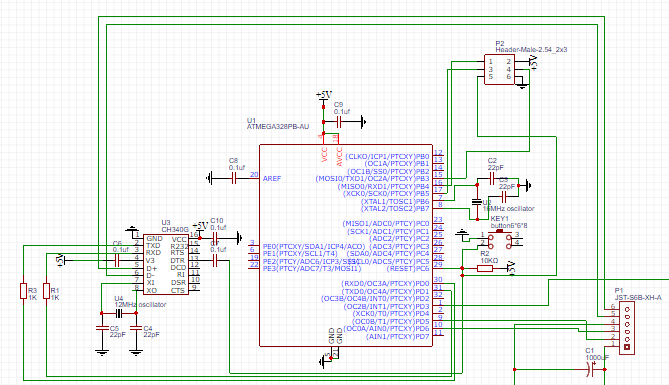Select the R1 1K resistor symbol

[x=46, y=291]
